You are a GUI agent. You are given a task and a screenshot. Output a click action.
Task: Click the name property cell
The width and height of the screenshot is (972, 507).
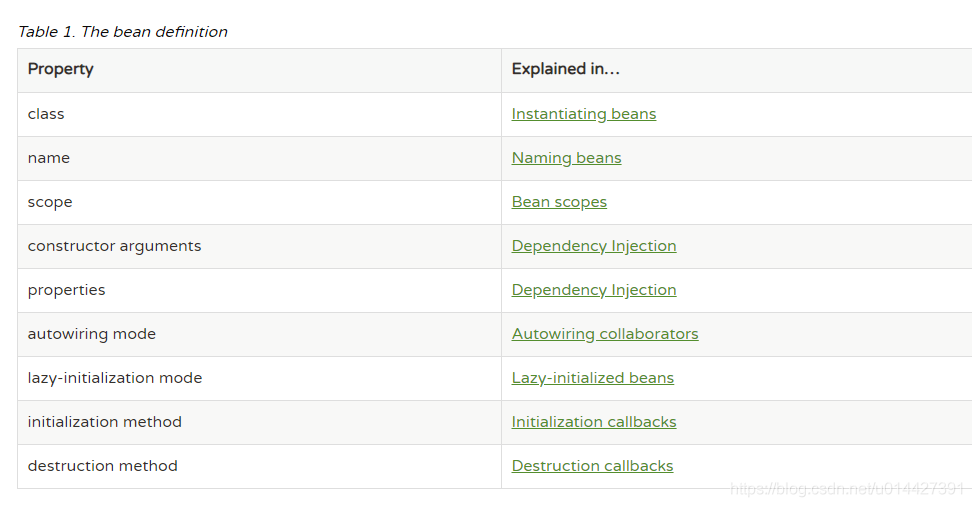pos(259,159)
